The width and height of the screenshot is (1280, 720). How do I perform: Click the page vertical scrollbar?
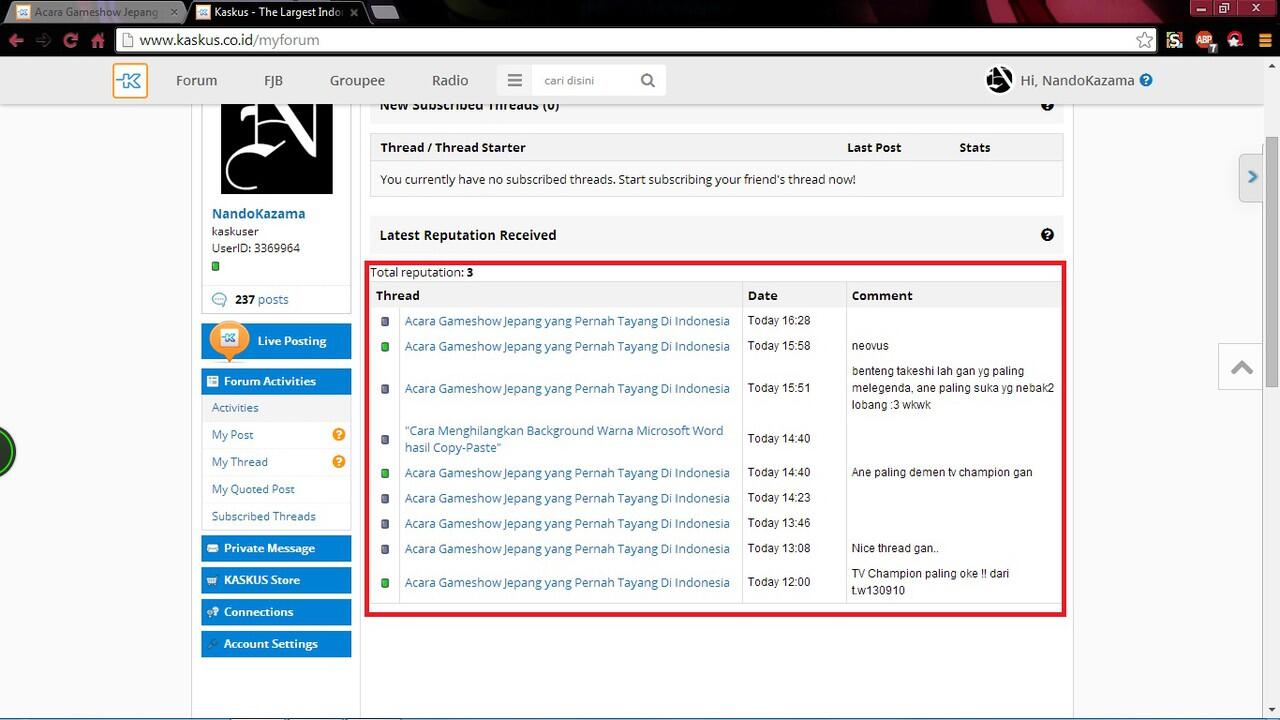[x=1272, y=262]
